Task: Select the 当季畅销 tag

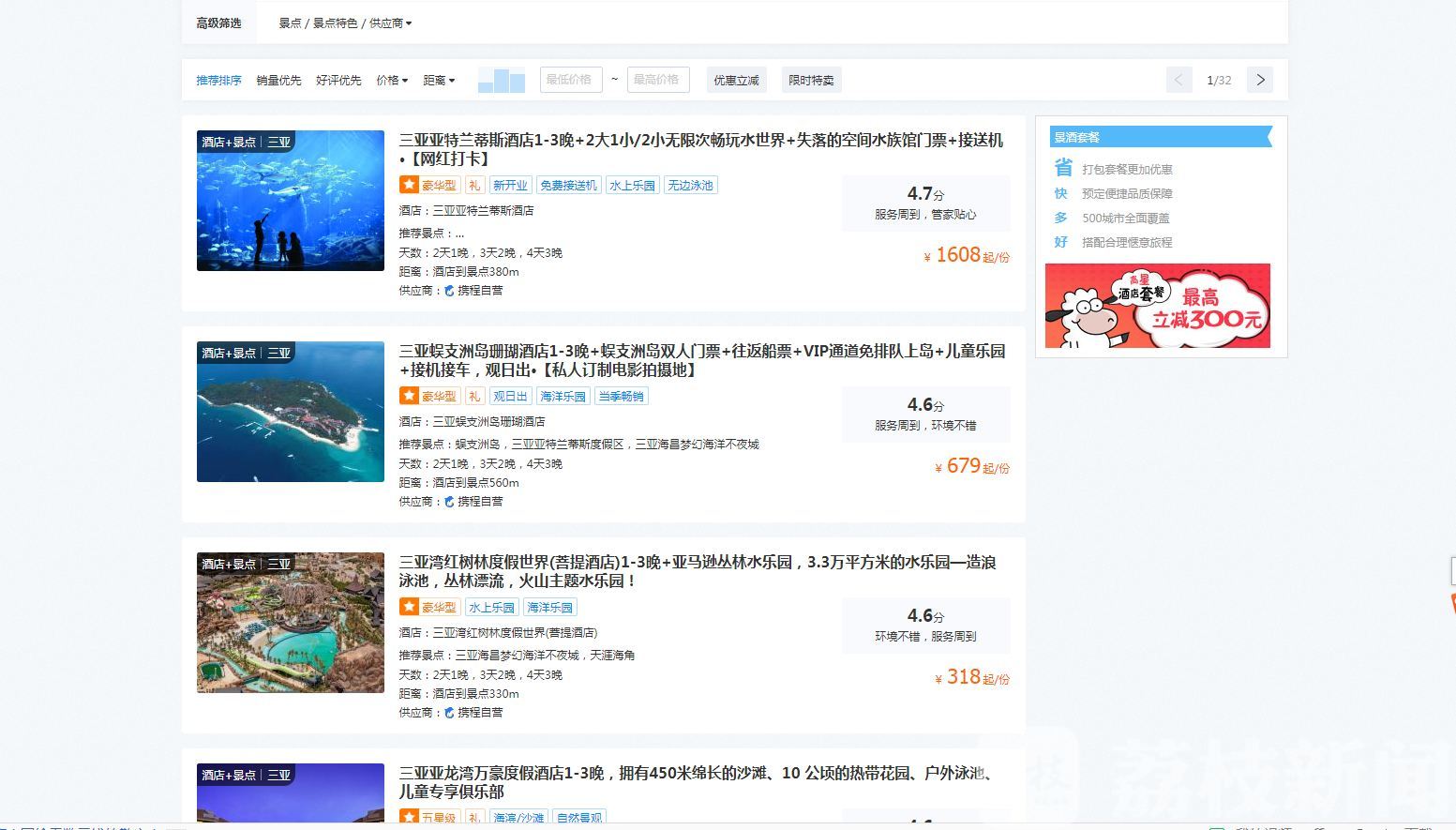Action: point(622,397)
